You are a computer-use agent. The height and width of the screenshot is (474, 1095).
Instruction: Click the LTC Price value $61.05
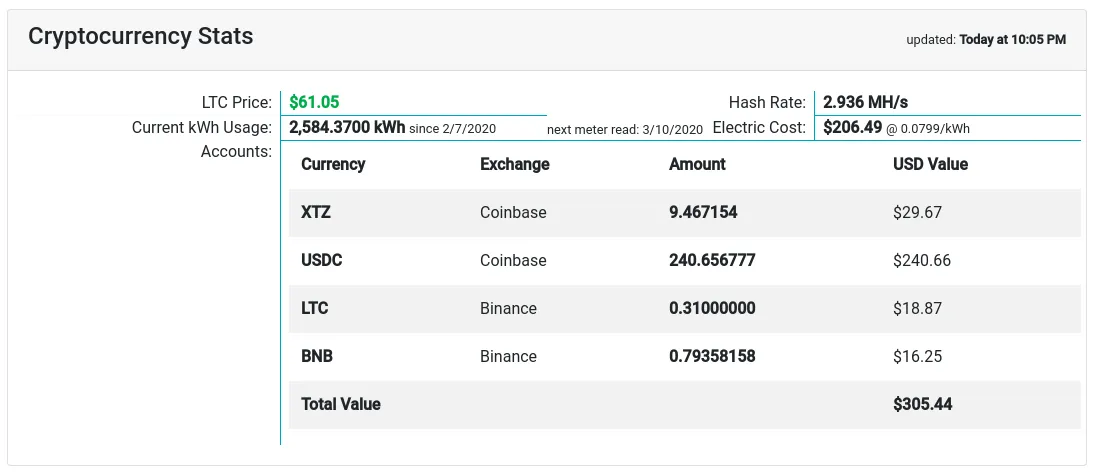click(314, 102)
